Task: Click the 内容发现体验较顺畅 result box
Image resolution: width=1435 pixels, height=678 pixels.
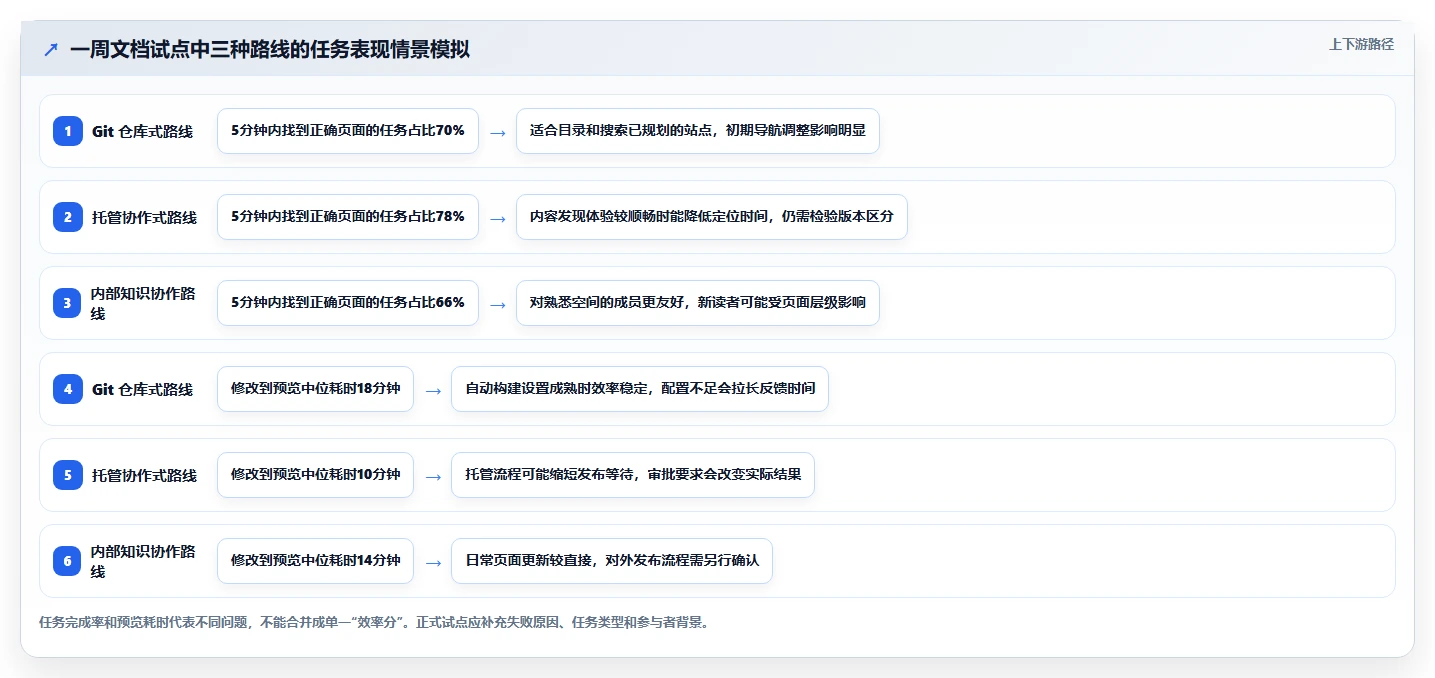Action: pyautogui.click(x=712, y=217)
